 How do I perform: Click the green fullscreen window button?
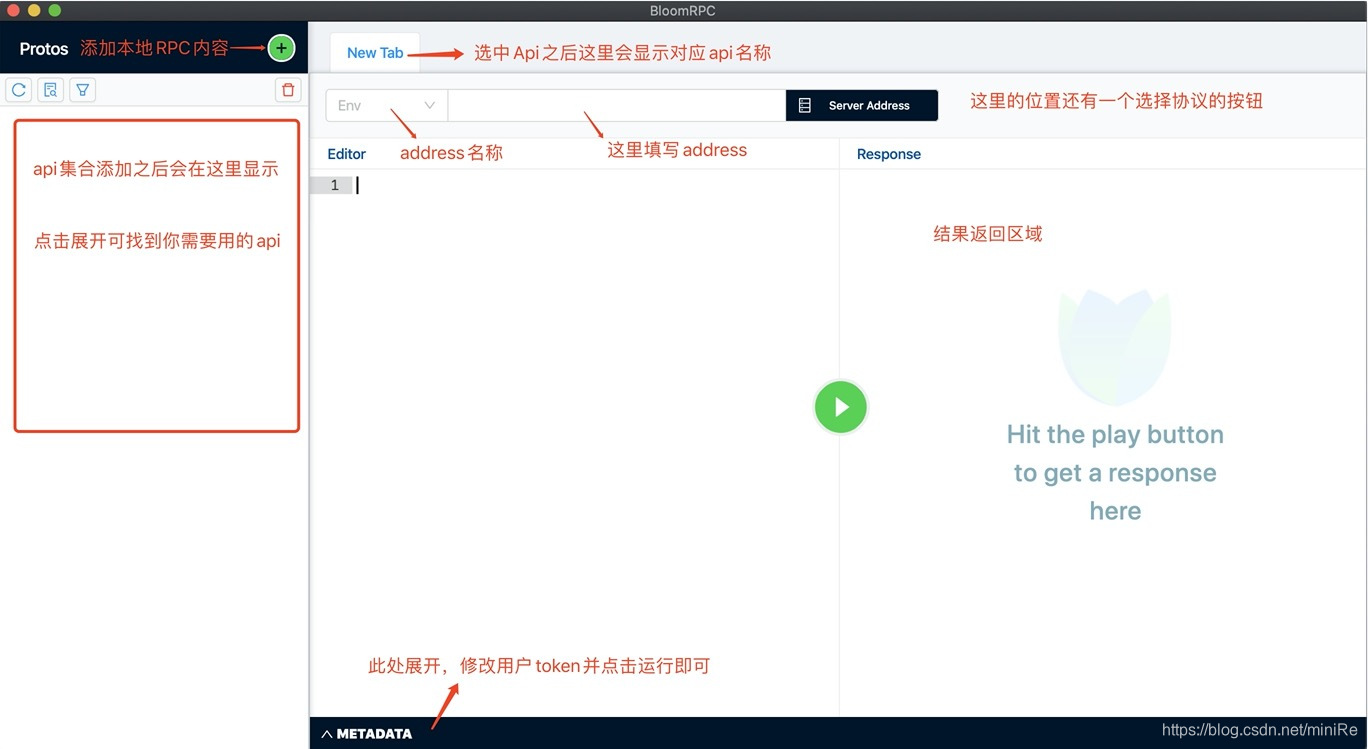click(54, 10)
